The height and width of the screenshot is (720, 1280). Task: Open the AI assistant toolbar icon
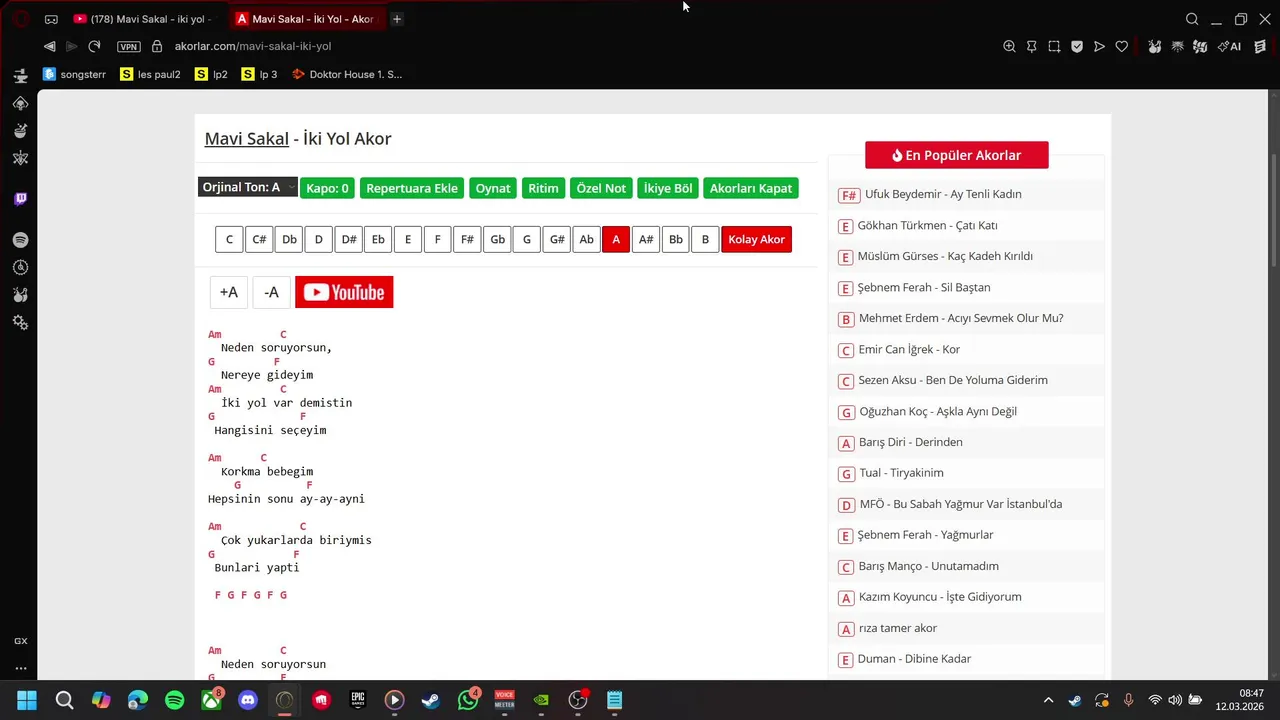point(1230,46)
